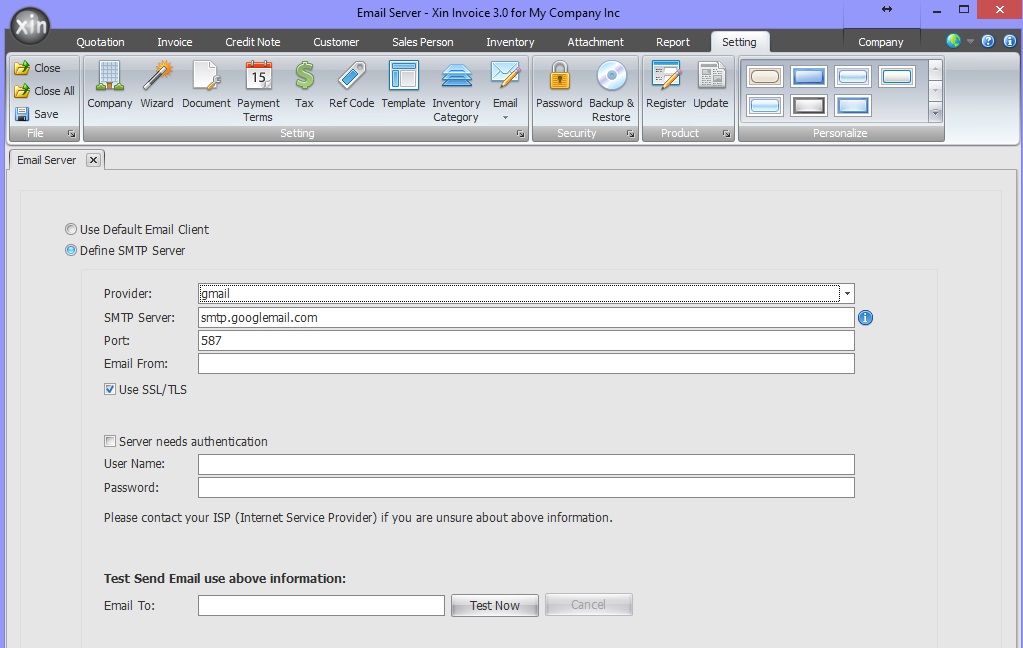The height and width of the screenshot is (648, 1023).
Task: Click the Email ribbon icon
Action: [505, 84]
